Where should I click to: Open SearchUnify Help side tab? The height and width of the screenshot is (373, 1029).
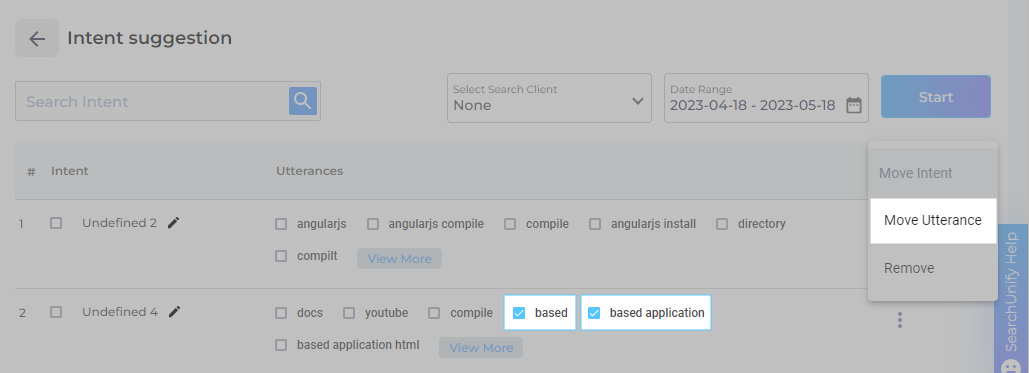point(1011,299)
